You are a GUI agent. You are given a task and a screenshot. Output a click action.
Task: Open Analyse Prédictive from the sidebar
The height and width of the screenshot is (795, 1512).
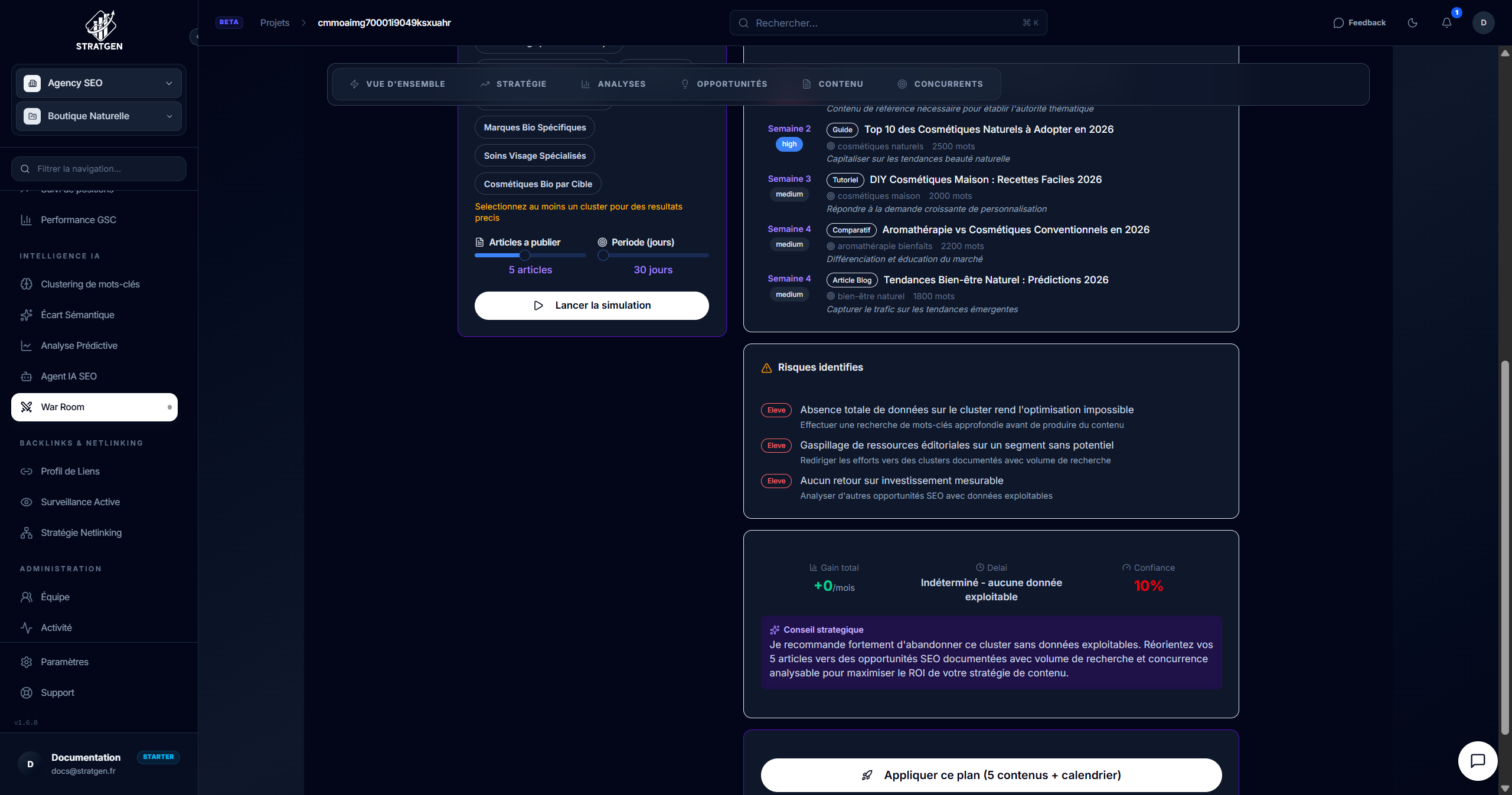(79, 345)
